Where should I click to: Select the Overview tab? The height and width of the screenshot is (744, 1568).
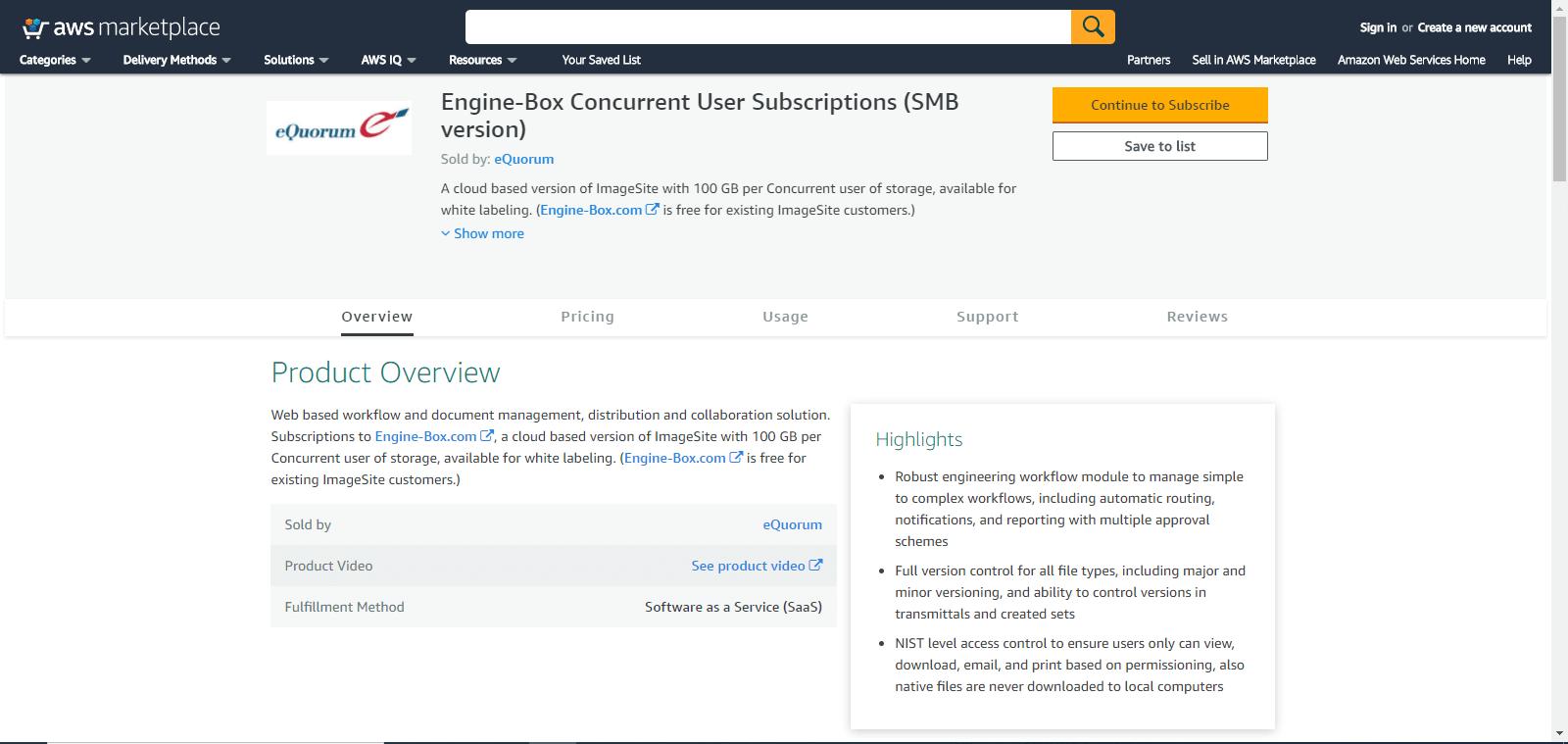pyautogui.click(x=377, y=317)
